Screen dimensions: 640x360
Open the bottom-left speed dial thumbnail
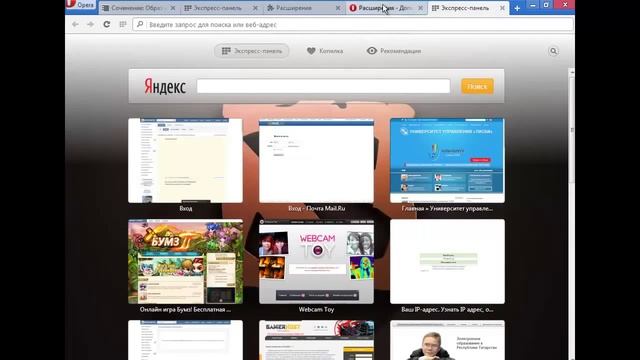(185, 340)
